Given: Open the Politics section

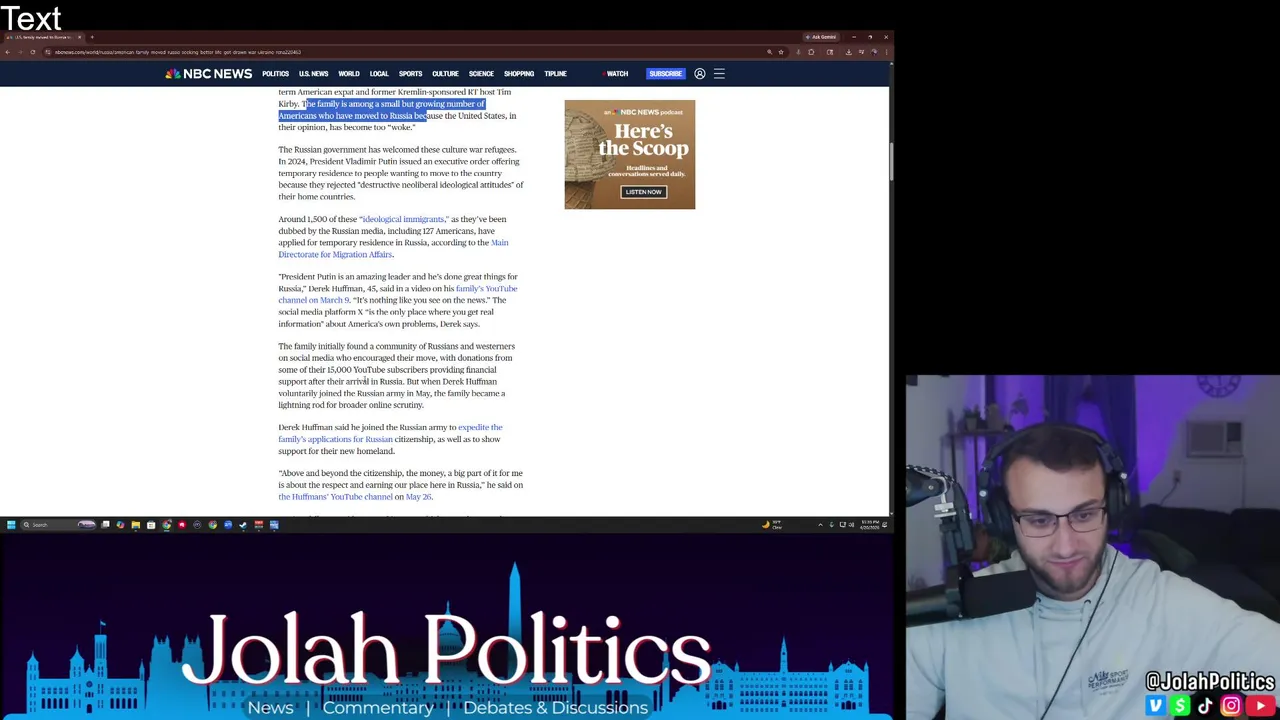Looking at the screenshot, I should point(275,74).
